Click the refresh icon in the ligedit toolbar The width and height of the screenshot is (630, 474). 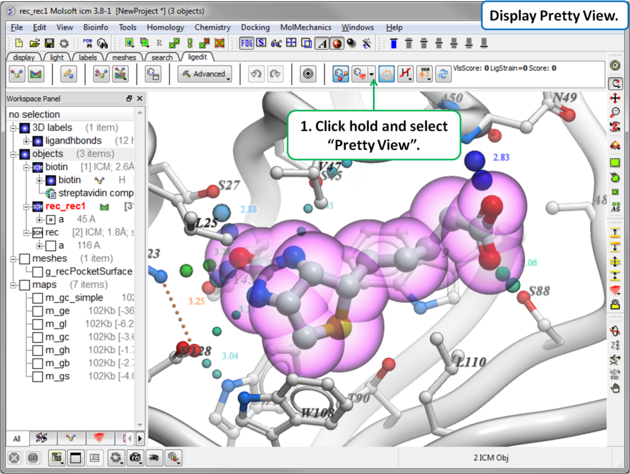click(x=442, y=74)
